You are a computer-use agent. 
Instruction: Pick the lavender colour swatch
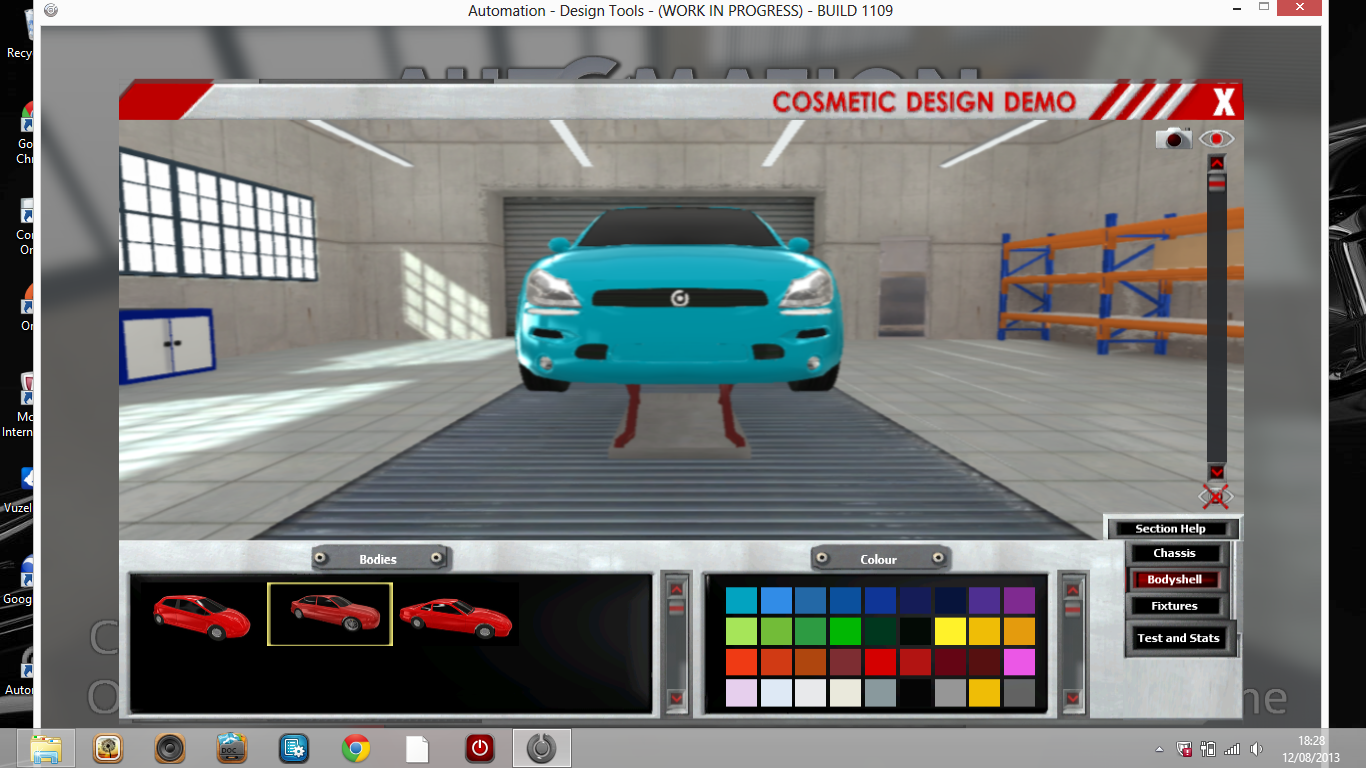tap(741, 693)
